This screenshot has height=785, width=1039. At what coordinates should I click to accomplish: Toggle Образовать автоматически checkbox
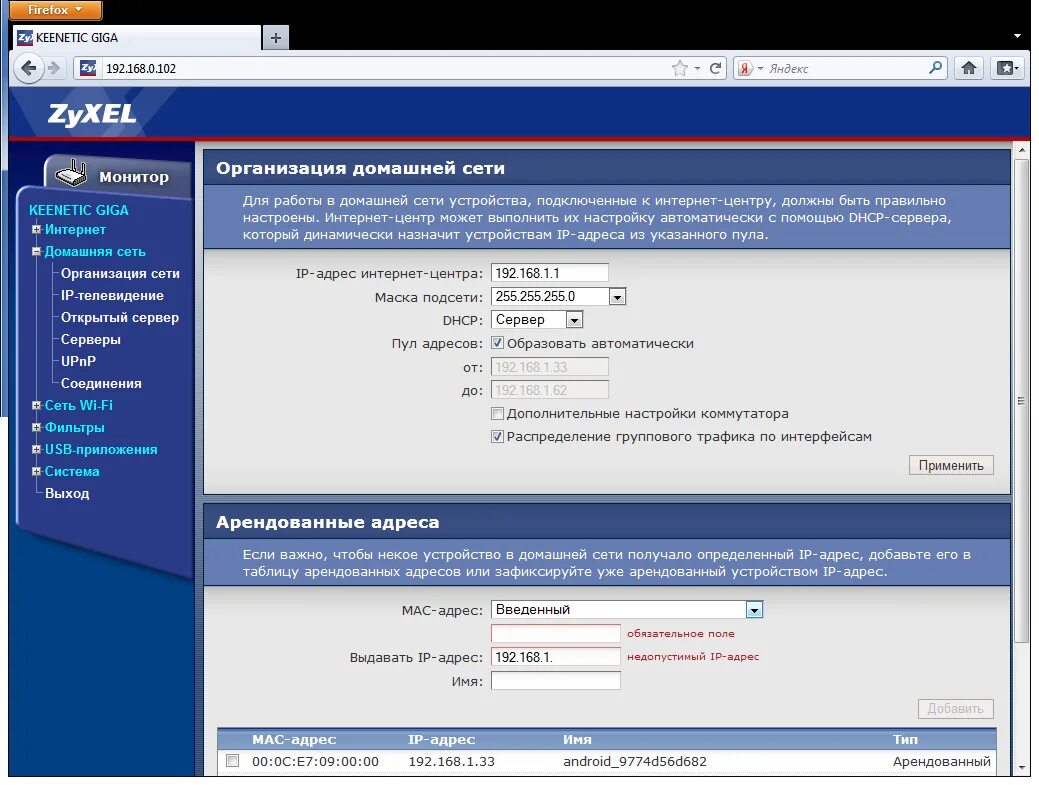point(497,343)
